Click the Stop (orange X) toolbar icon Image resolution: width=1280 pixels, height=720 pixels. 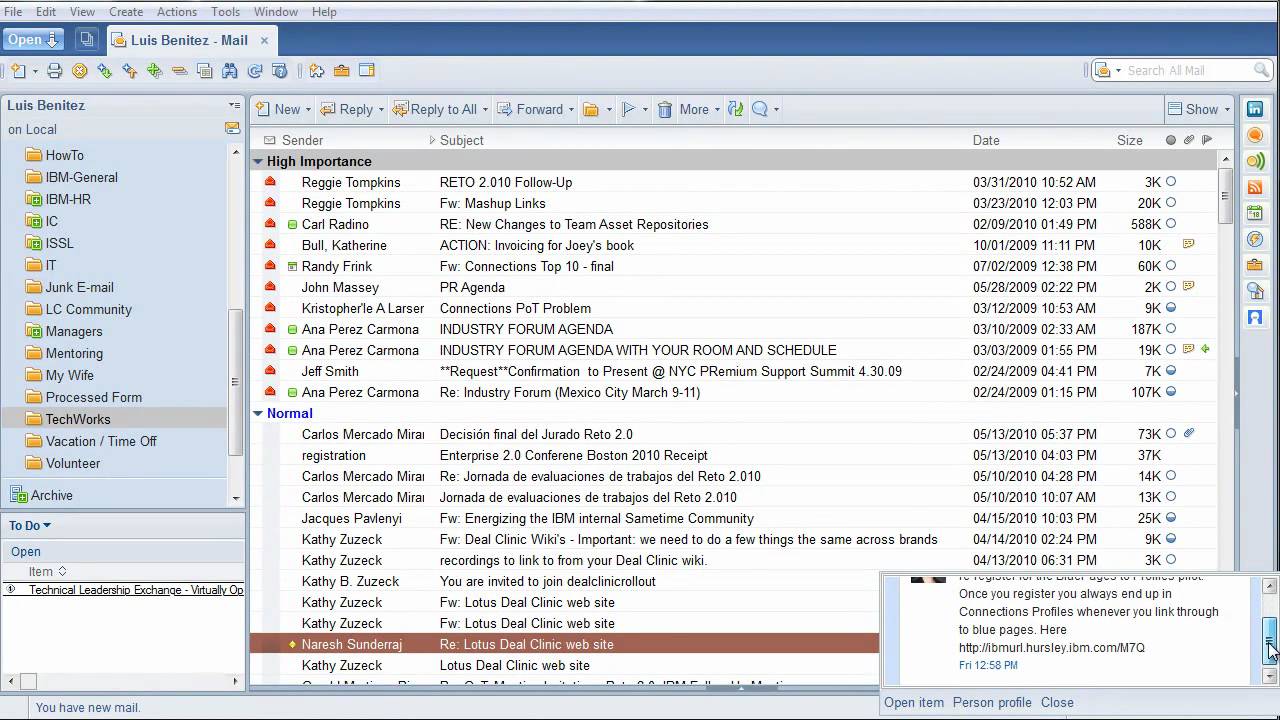[80, 71]
